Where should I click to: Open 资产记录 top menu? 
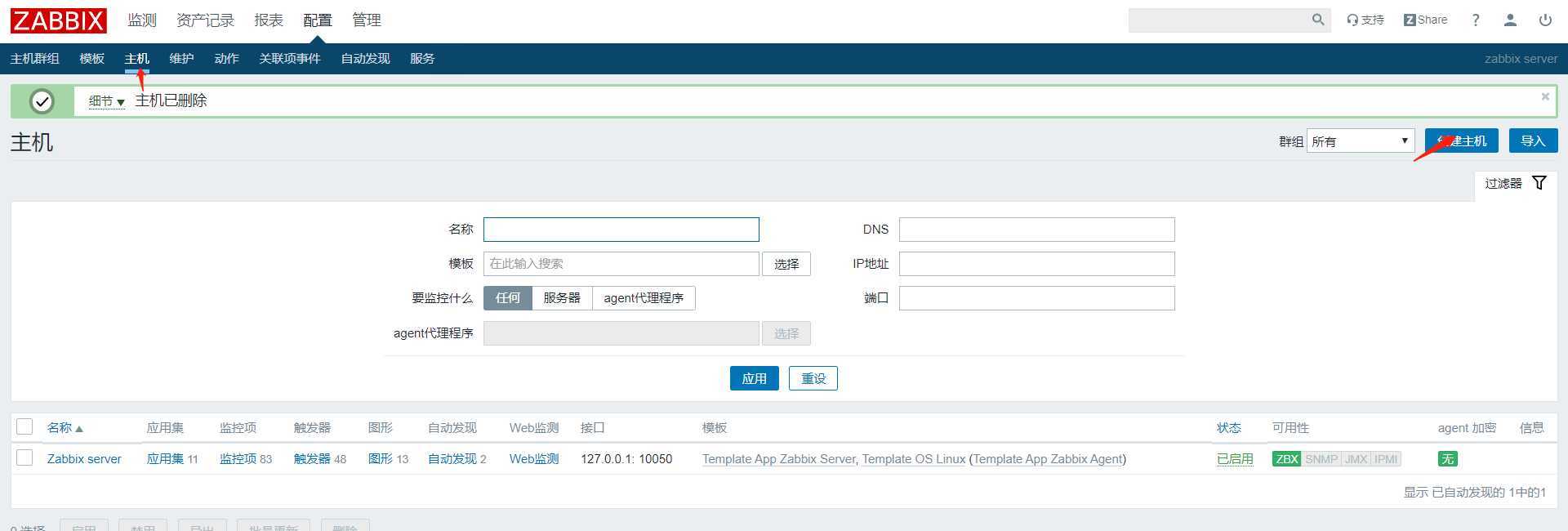click(205, 20)
